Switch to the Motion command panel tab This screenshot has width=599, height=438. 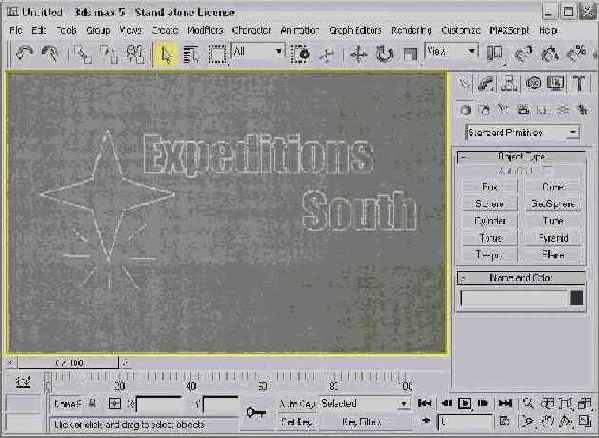534,83
